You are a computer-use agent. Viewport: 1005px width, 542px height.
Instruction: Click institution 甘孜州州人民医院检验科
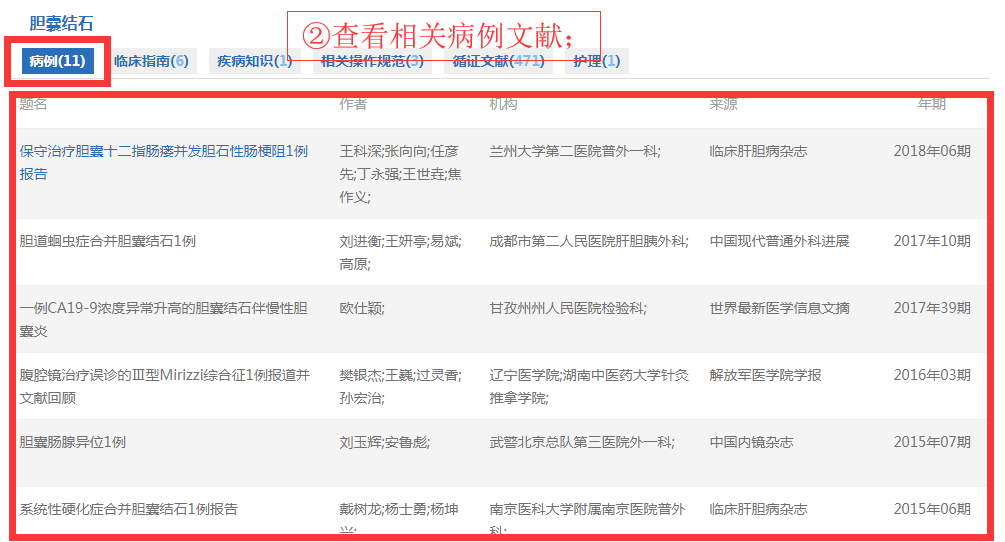[568, 308]
